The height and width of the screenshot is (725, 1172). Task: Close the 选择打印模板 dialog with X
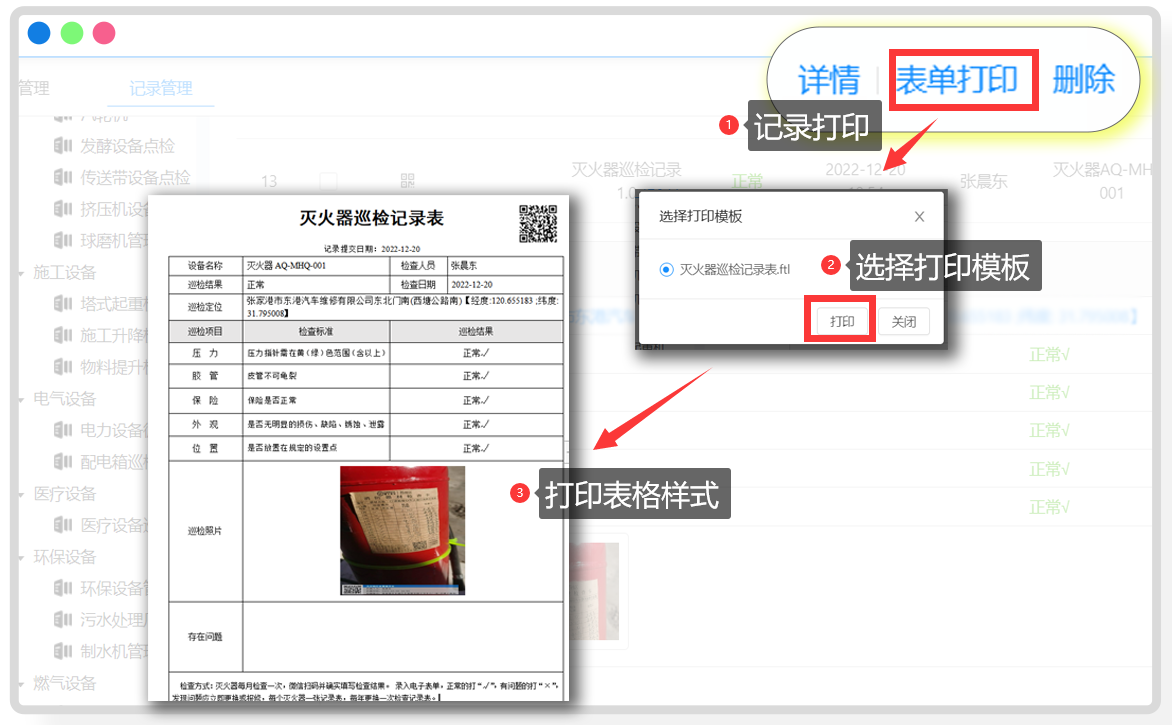pos(919,217)
